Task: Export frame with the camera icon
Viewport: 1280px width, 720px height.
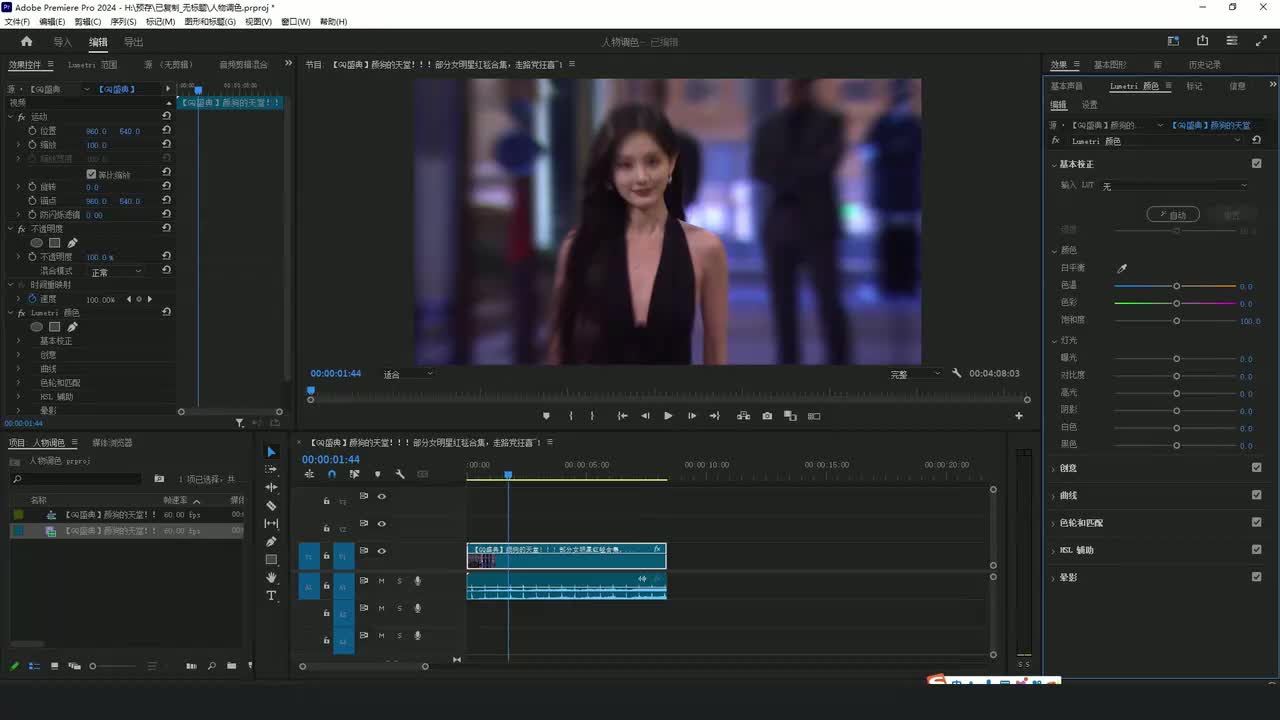Action: (767, 416)
